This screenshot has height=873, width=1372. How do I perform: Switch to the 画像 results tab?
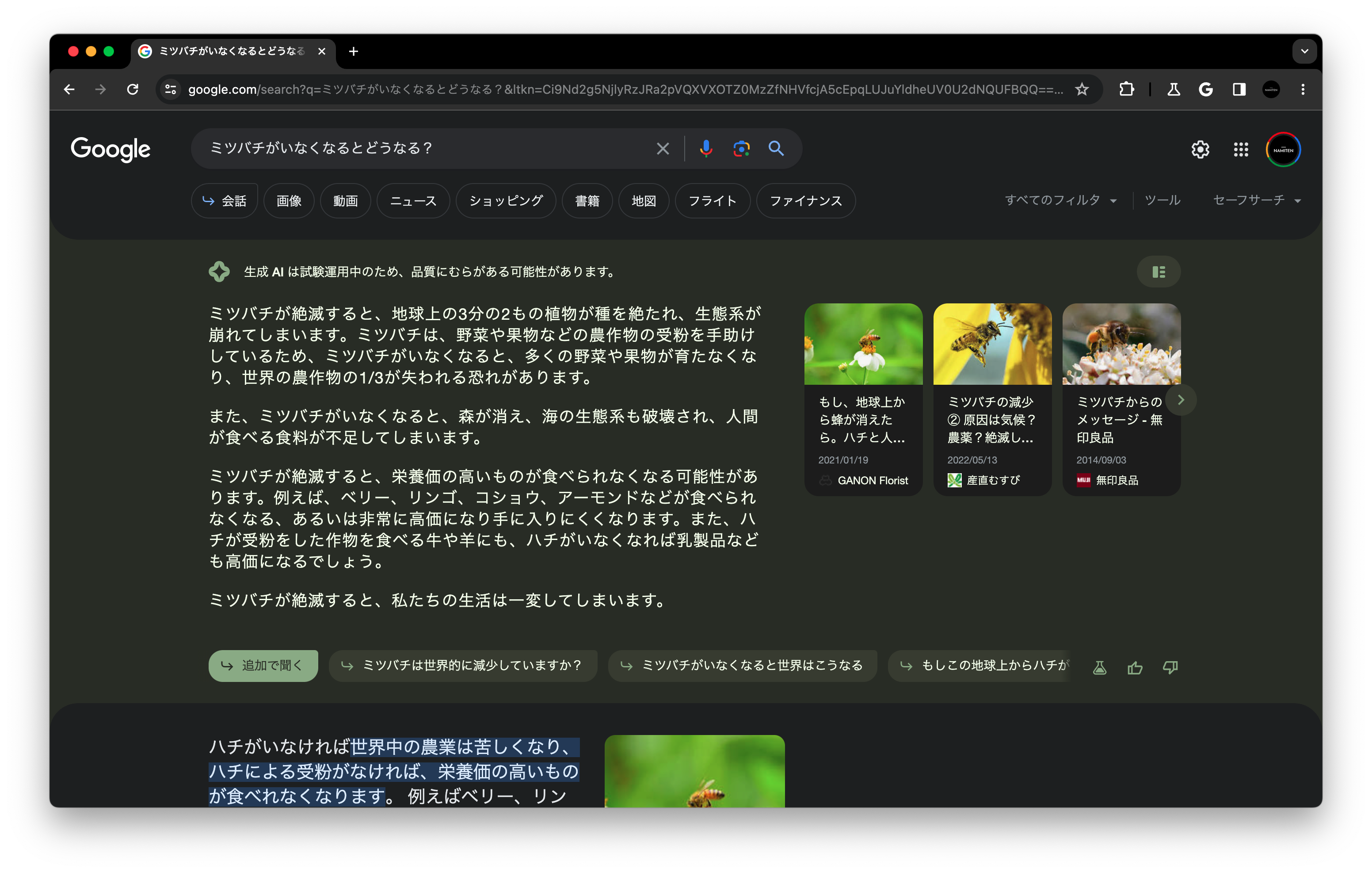289,201
